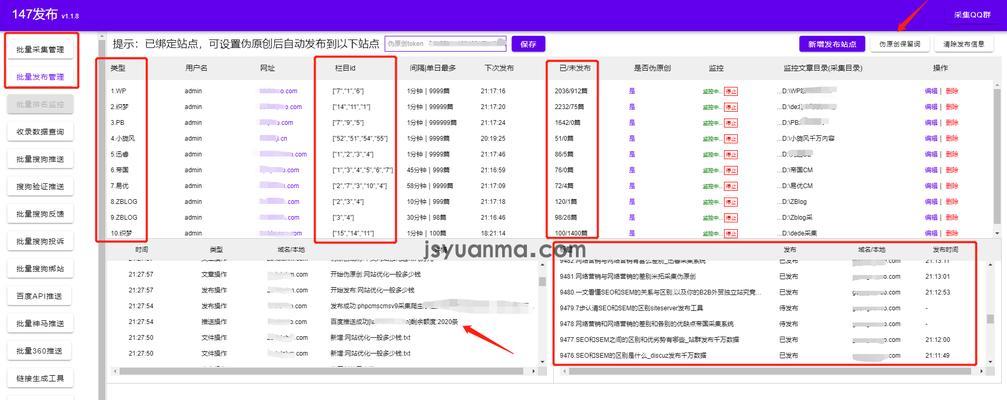Open 批量搜狗反馈 in the sidebar

click(40, 214)
